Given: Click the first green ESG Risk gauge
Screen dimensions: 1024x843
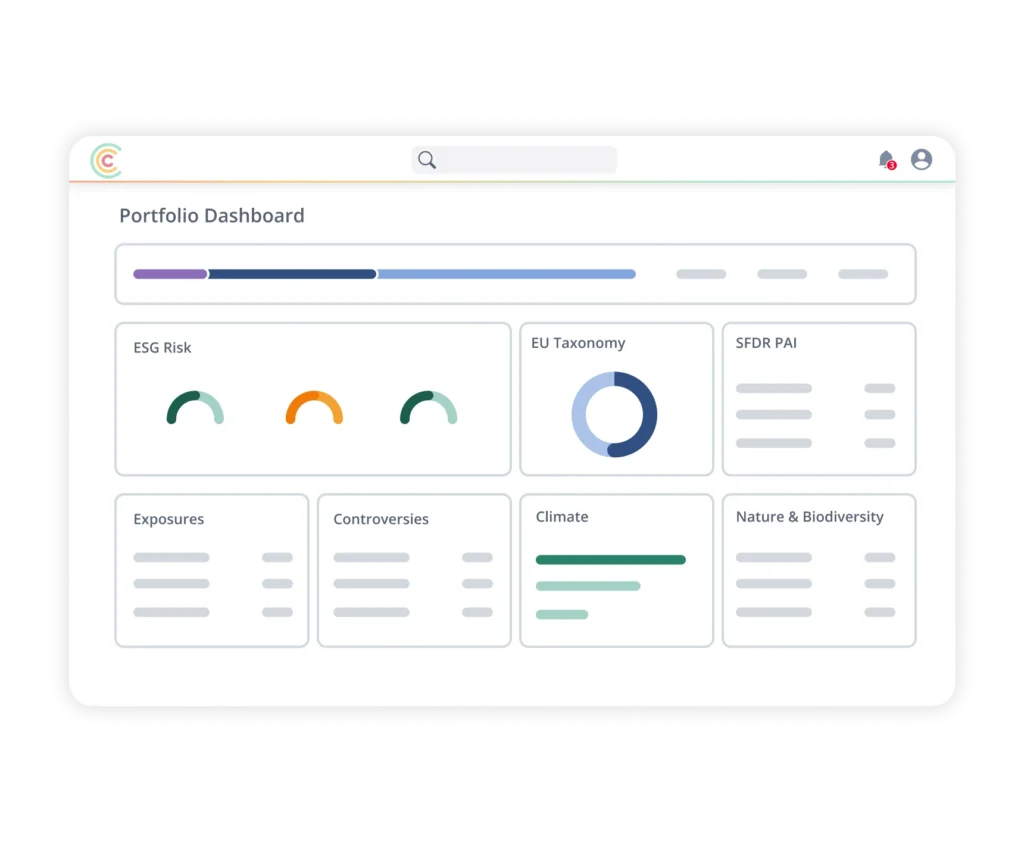Looking at the screenshot, I should tap(195, 407).
